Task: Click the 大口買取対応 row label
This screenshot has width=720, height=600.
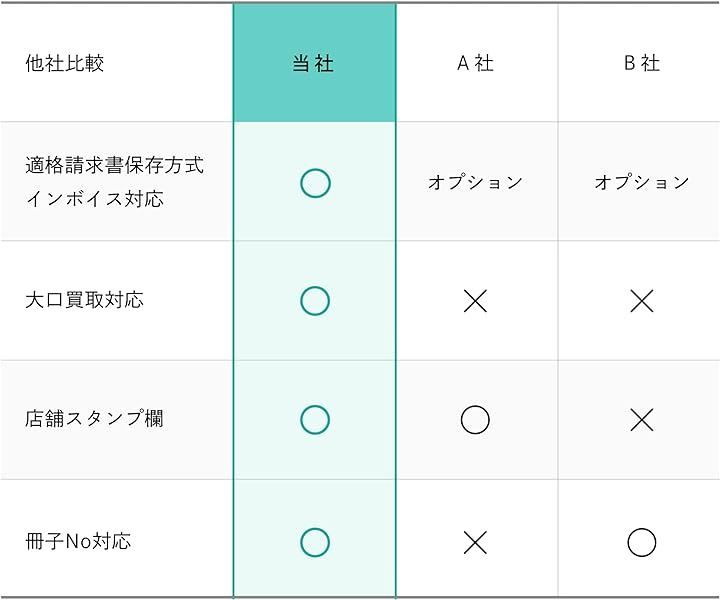Action: tap(84, 300)
